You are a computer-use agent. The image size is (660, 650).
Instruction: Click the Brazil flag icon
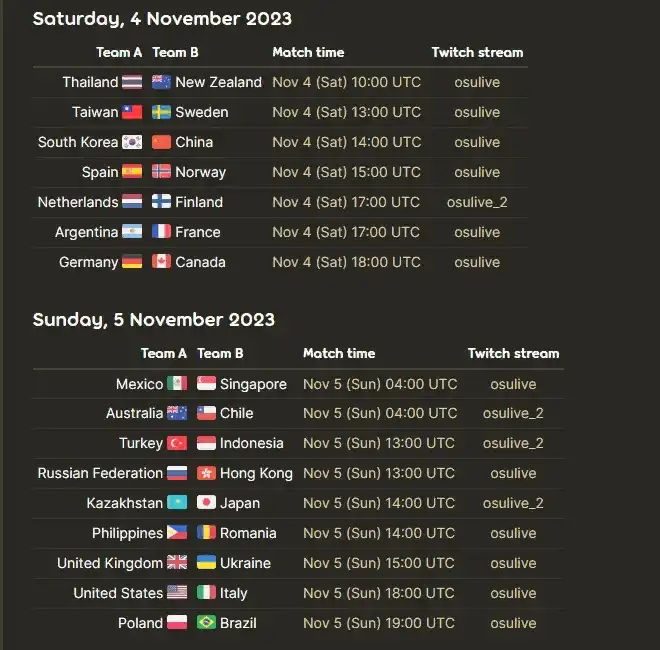coord(206,623)
